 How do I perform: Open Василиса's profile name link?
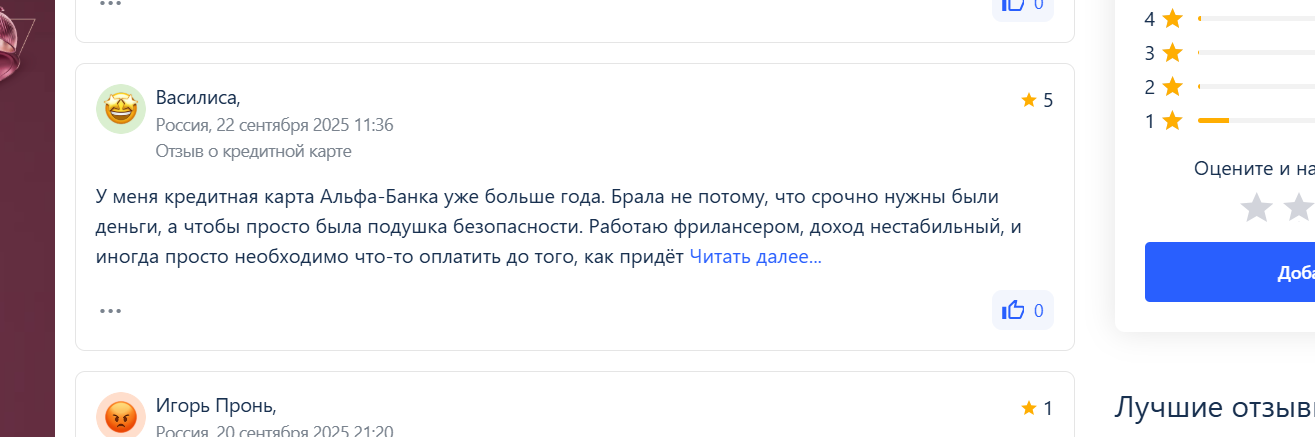point(198,98)
